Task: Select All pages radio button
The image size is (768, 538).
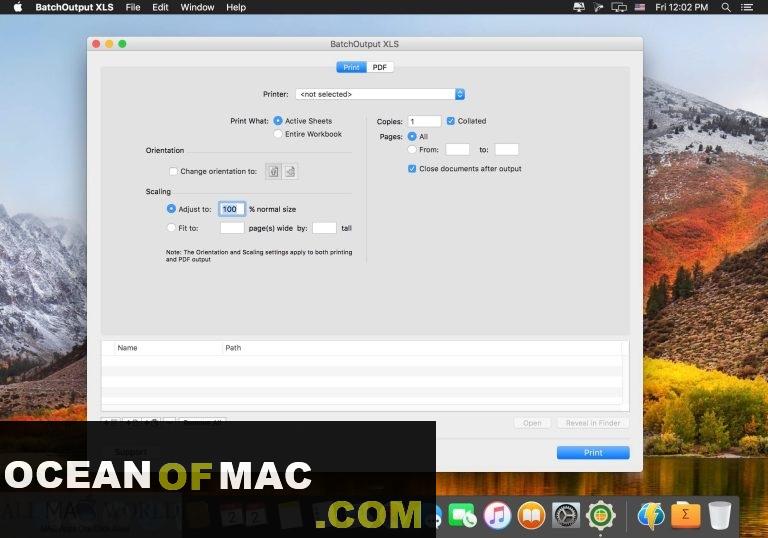Action: click(412, 136)
